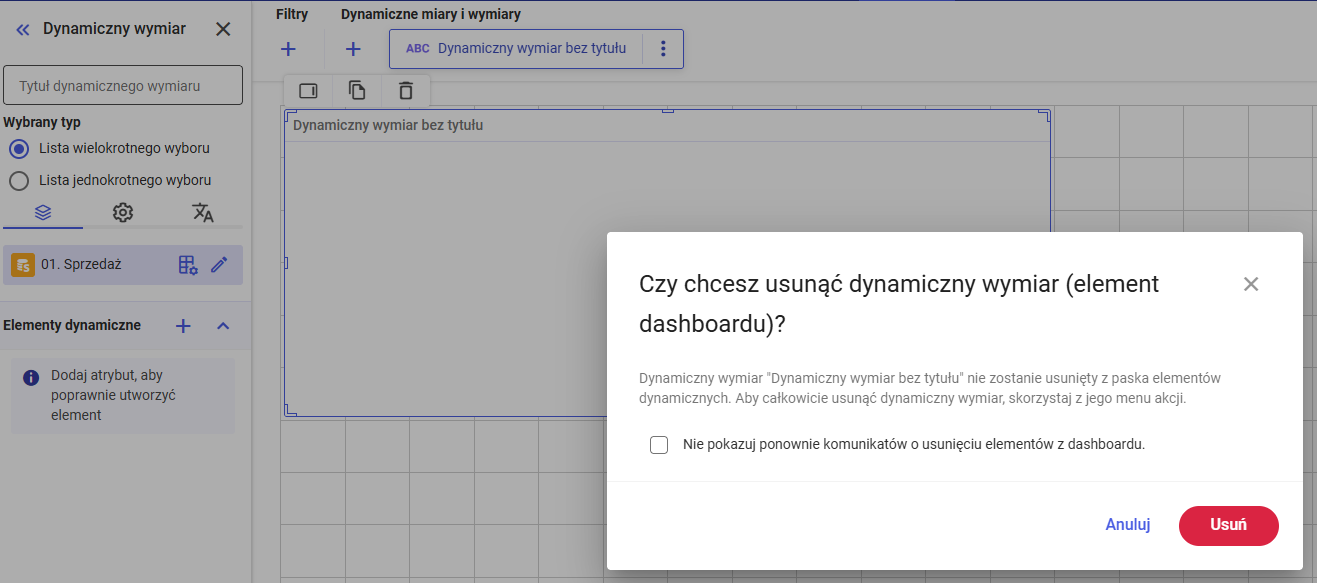Open table settings for 01. Sprzedaż

point(188,265)
